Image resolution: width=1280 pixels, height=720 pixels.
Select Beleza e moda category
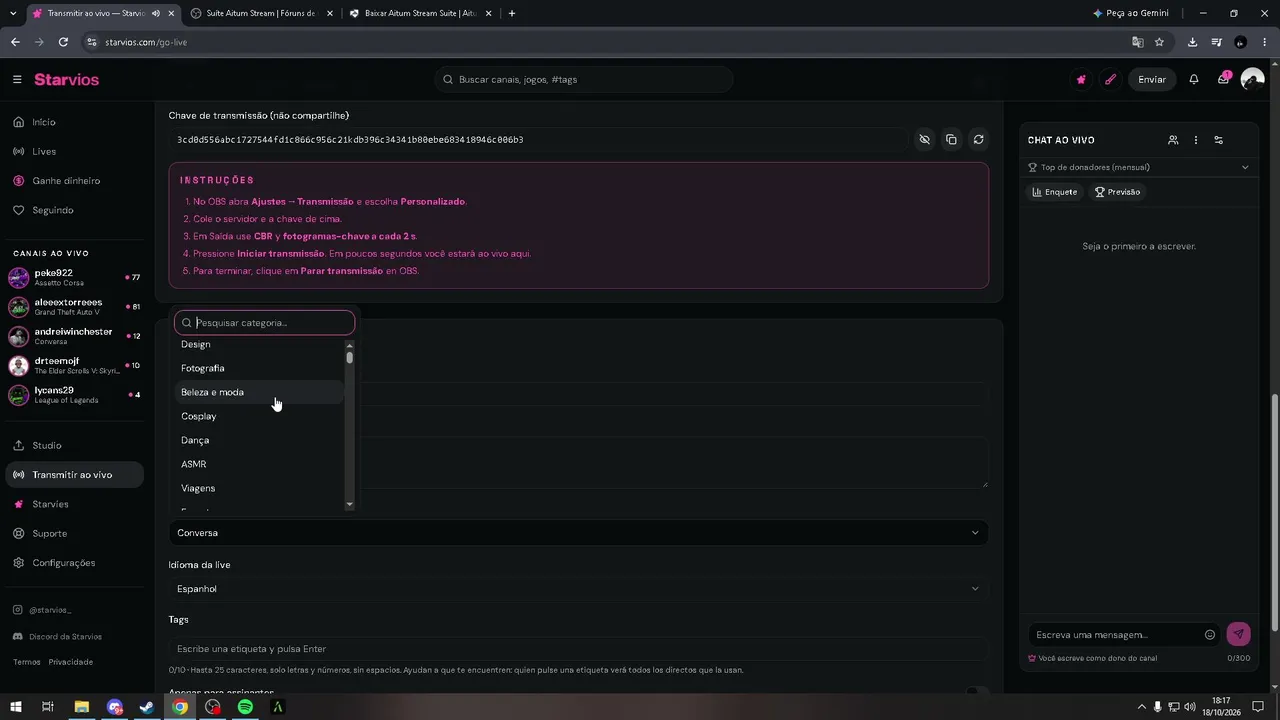point(260,392)
